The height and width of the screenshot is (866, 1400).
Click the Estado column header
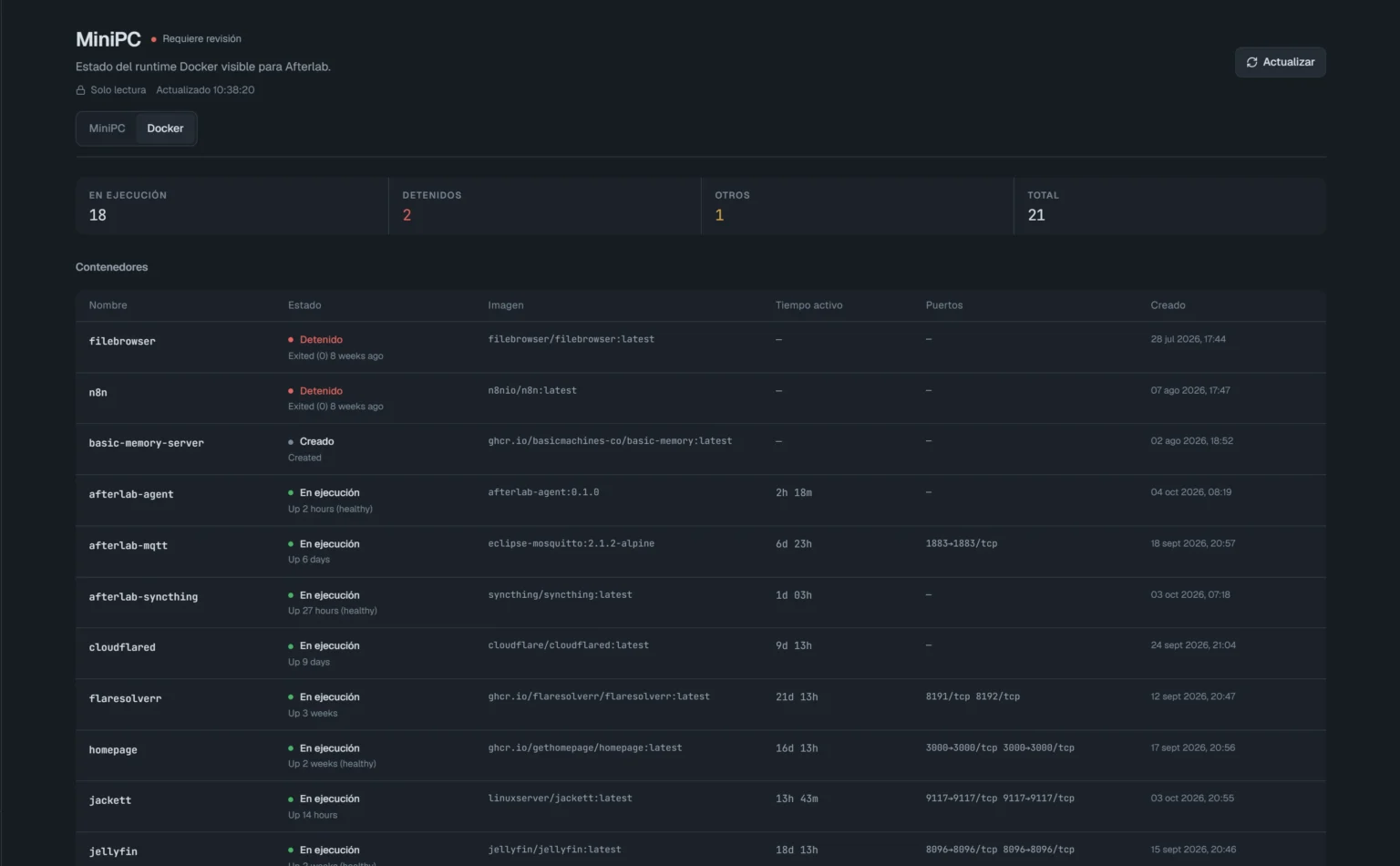(304, 305)
